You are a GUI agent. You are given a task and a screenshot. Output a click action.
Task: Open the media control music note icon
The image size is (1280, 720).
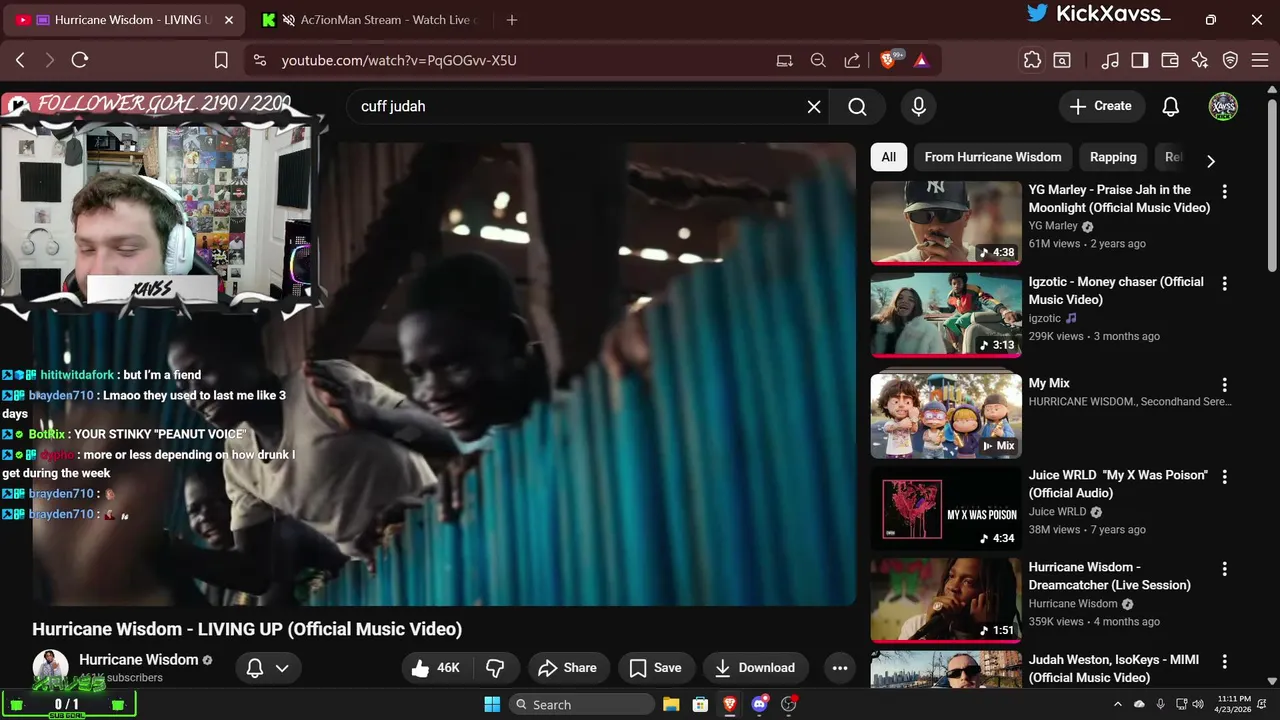tap(1110, 60)
